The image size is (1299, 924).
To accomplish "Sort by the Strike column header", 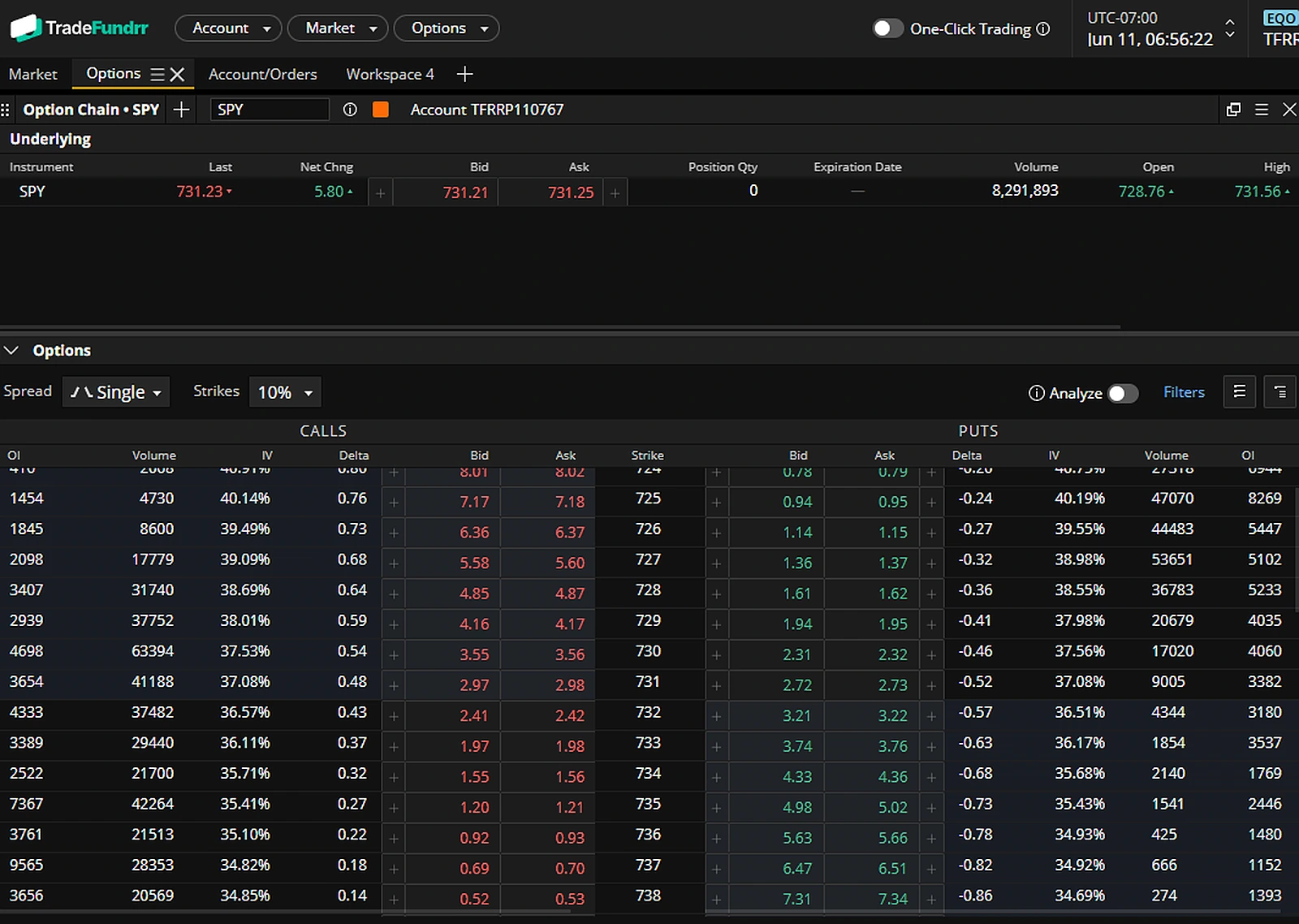I will [x=648, y=456].
